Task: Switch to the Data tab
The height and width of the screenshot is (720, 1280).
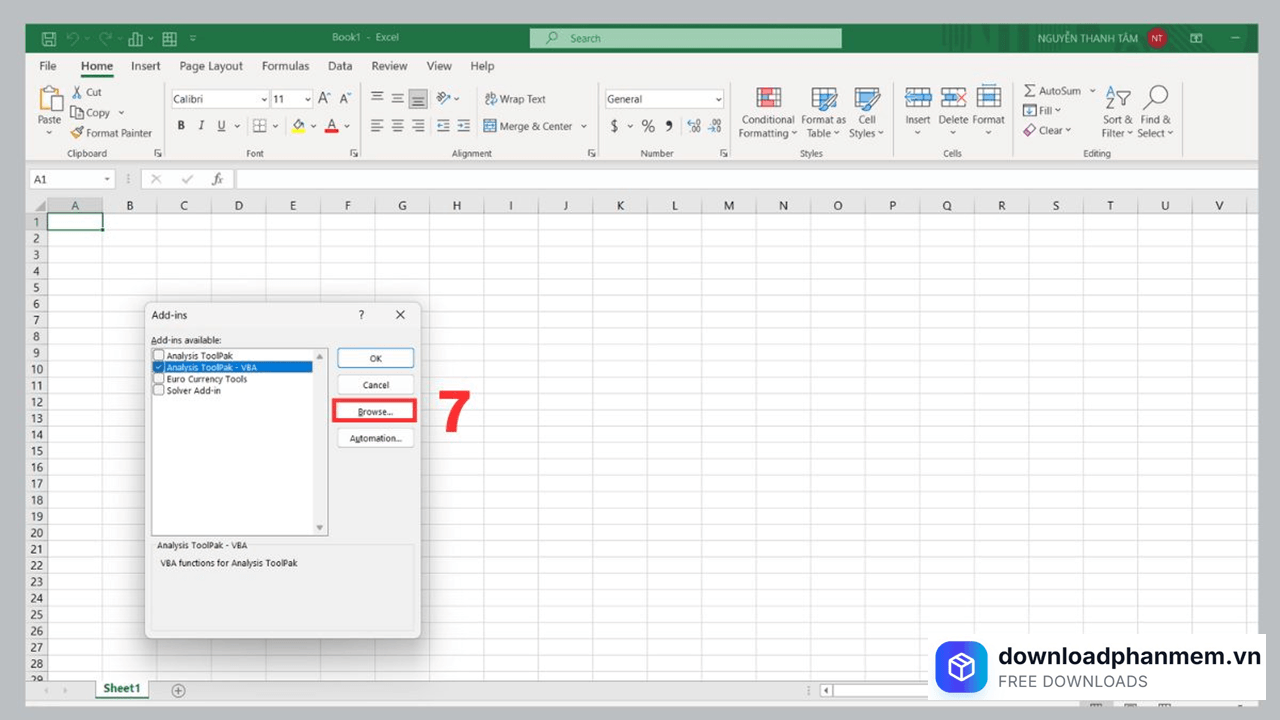Action: (x=340, y=66)
